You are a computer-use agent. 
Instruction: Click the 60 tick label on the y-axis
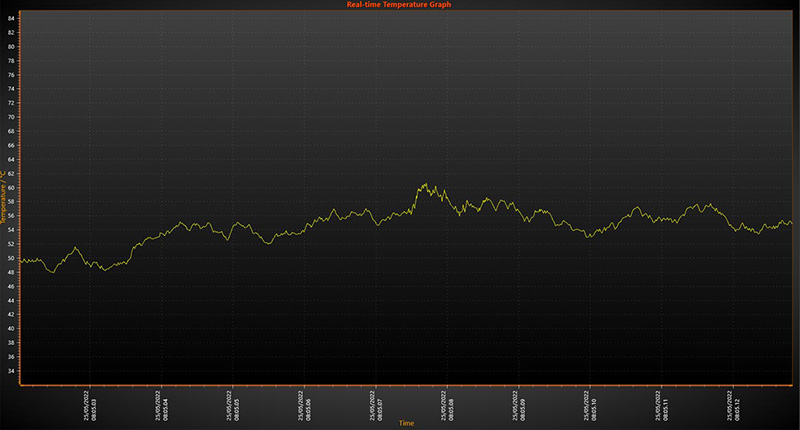tap(11, 188)
